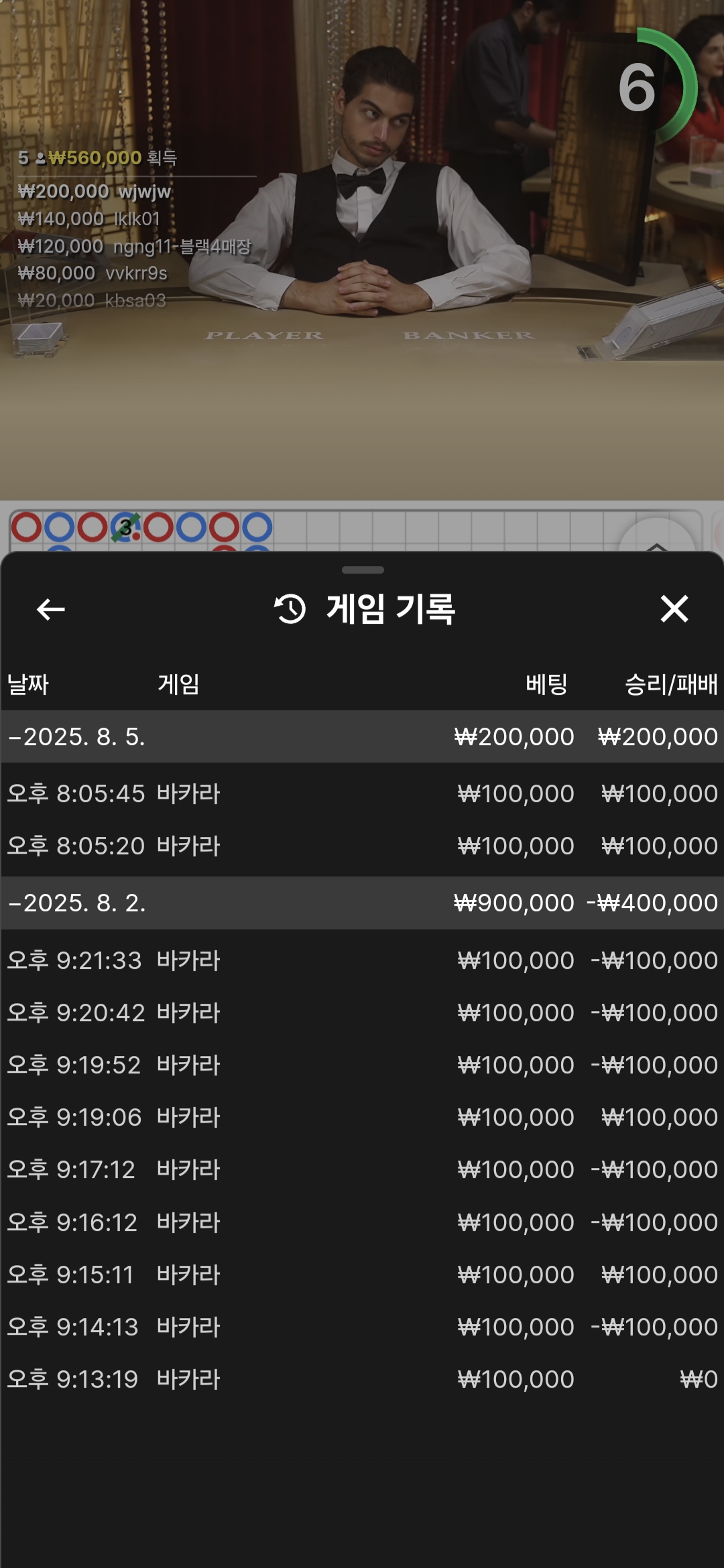
Task: Select the 9:21:33 baccarat entry
Action: [x=362, y=960]
